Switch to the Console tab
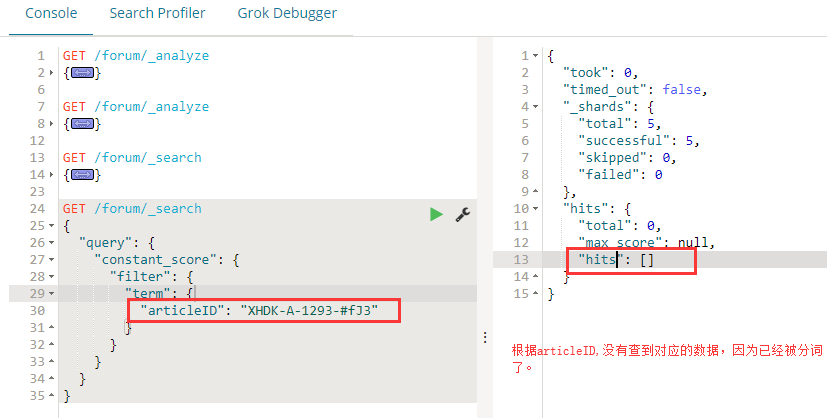Image resolution: width=827 pixels, height=418 pixels. pos(51,13)
